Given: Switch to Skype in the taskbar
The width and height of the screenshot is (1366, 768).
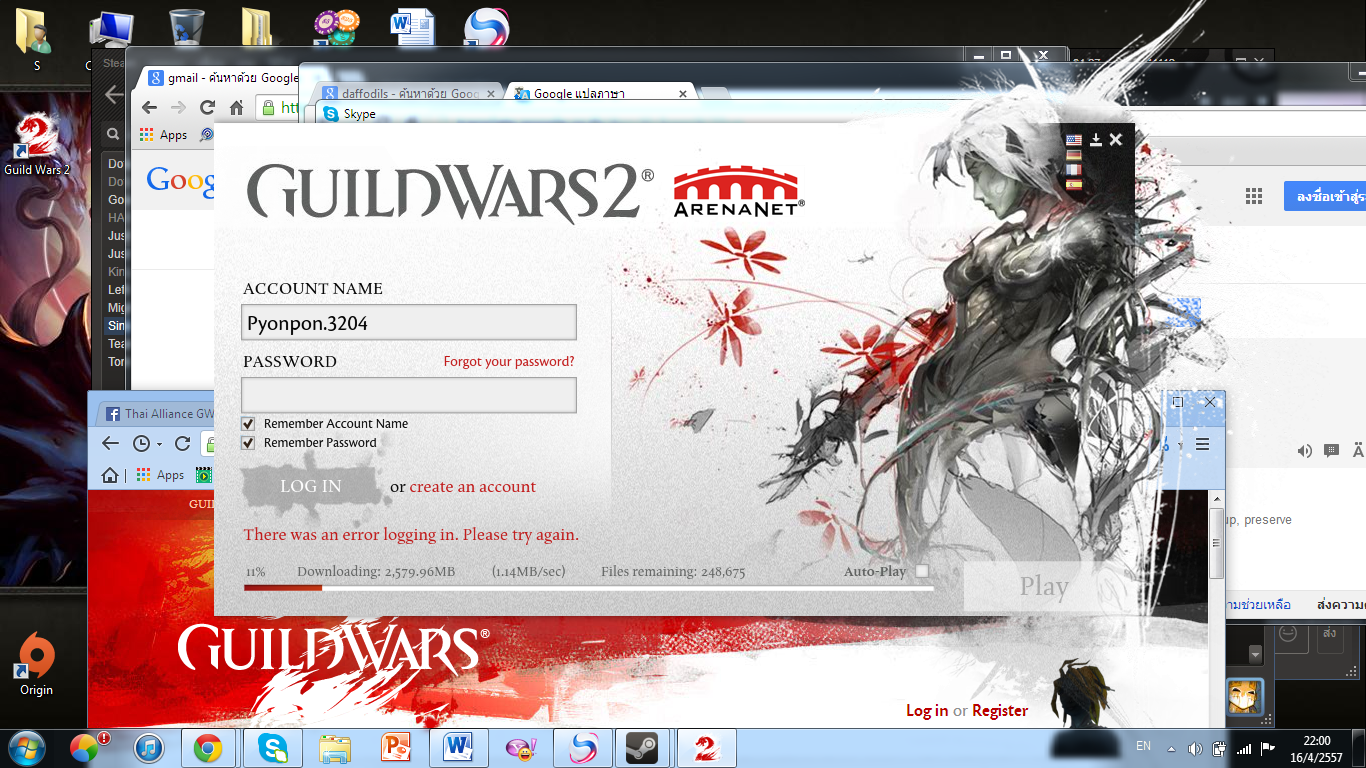Looking at the screenshot, I should (273, 748).
